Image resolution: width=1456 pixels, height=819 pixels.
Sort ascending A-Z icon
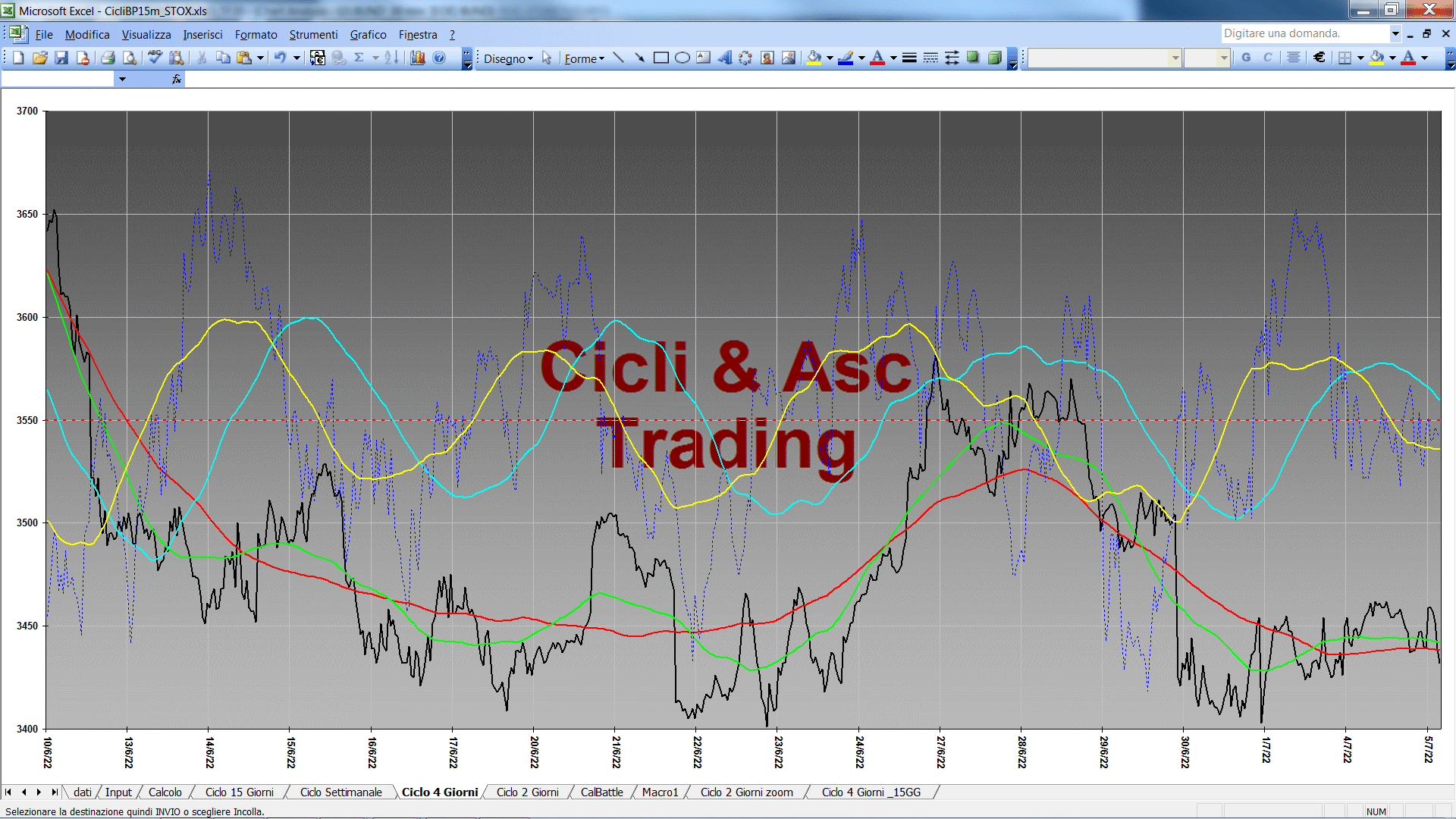[391, 58]
